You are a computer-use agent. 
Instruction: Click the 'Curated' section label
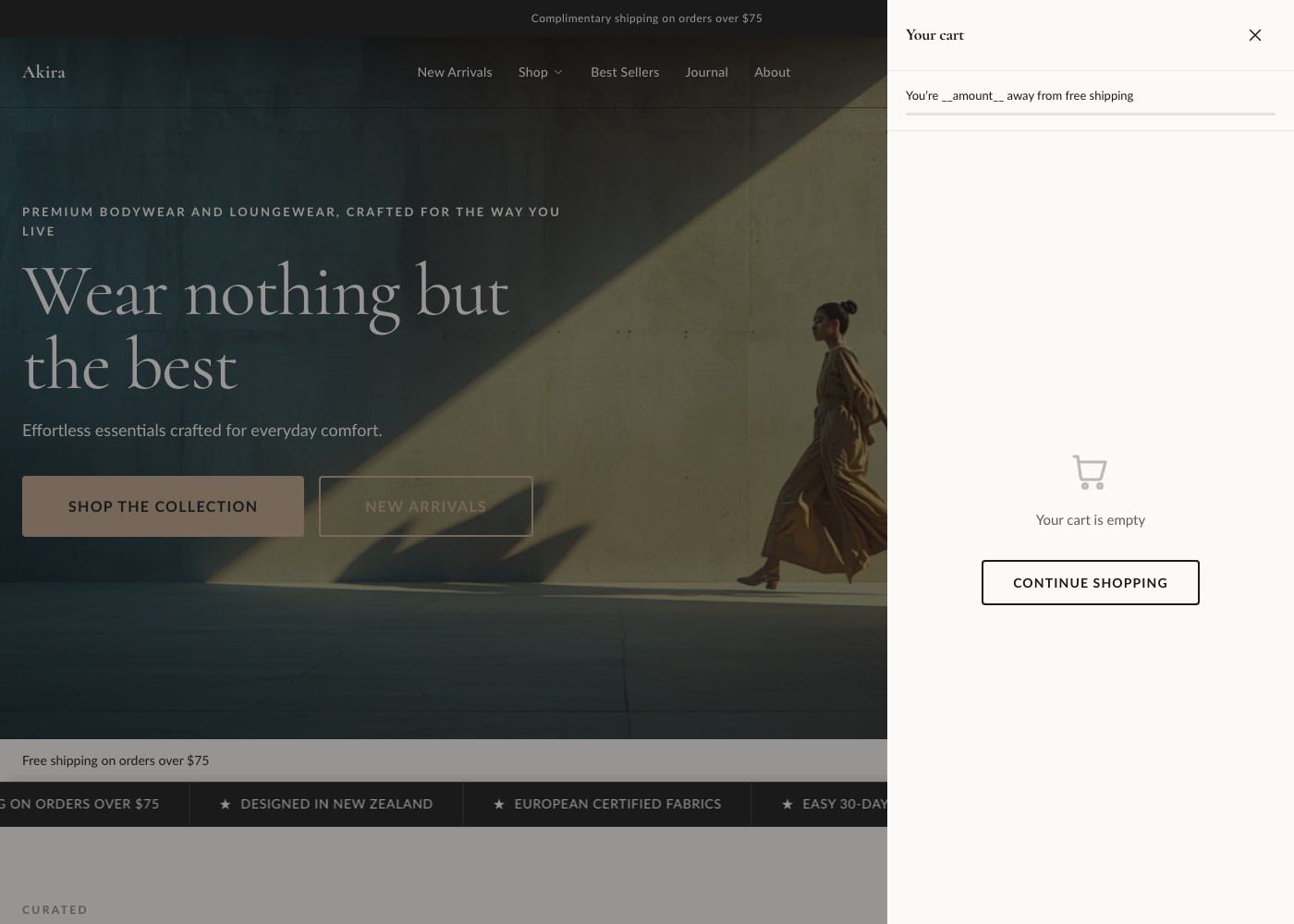point(55,909)
